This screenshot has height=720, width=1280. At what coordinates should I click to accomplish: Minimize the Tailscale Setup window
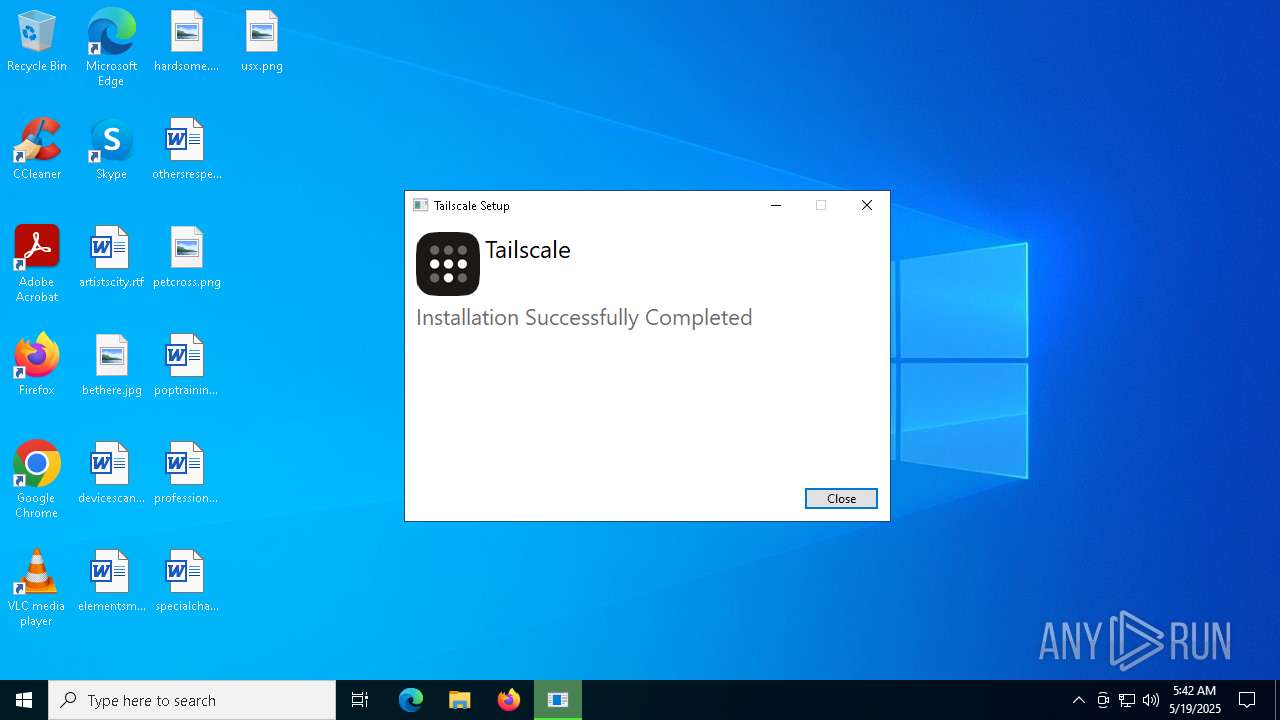point(776,205)
